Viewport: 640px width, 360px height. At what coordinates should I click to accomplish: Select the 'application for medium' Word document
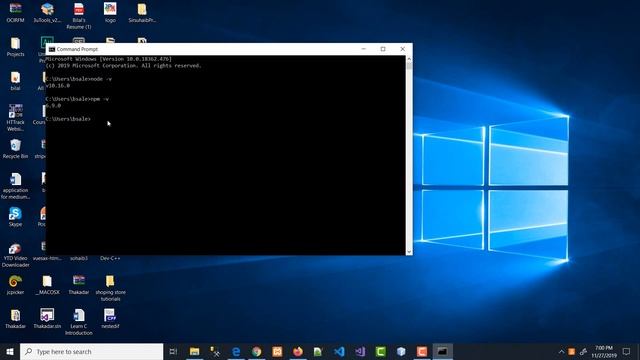click(16, 186)
